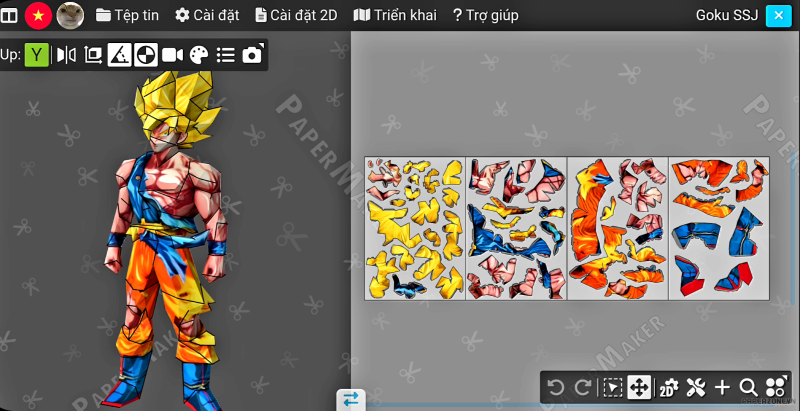Expand the four-circles options menu
The image size is (800, 411).
tap(776, 387)
